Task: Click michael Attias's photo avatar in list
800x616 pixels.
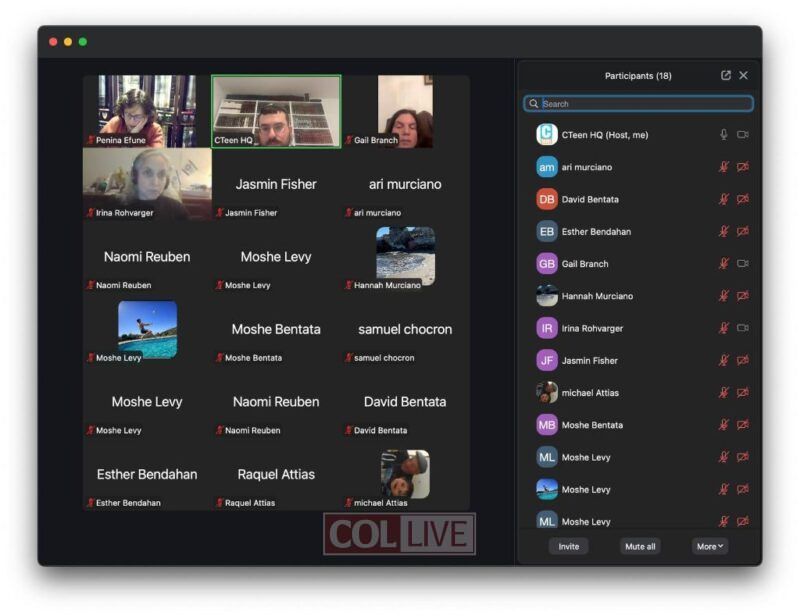Action: tap(547, 392)
